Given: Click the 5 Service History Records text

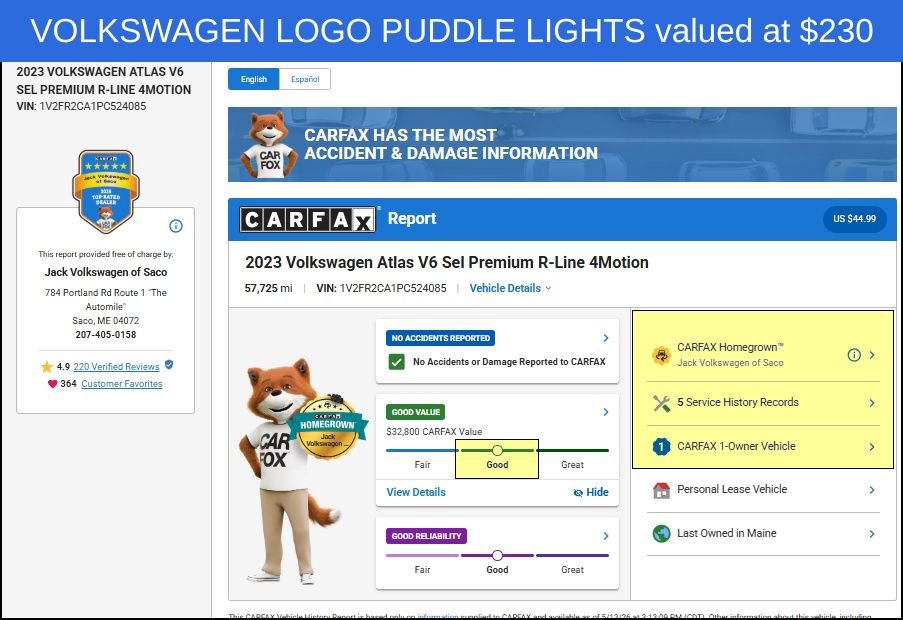Looking at the screenshot, I should click(x=738, y=402).
